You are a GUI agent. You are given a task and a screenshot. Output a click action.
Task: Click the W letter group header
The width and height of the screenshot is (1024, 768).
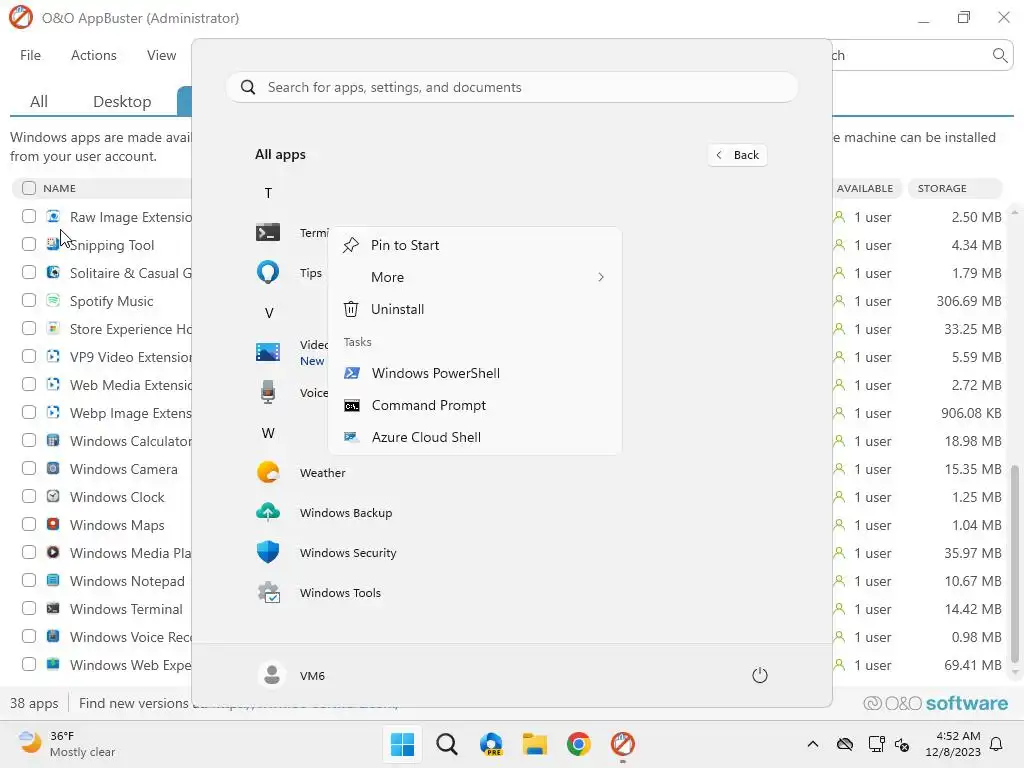tap(268, 432)
